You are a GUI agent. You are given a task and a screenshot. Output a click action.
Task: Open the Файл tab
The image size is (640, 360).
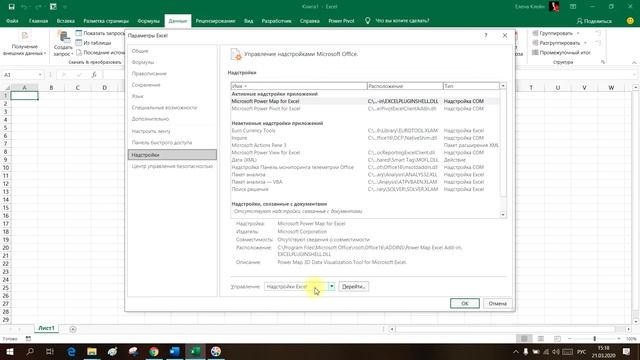coord(12,21)
